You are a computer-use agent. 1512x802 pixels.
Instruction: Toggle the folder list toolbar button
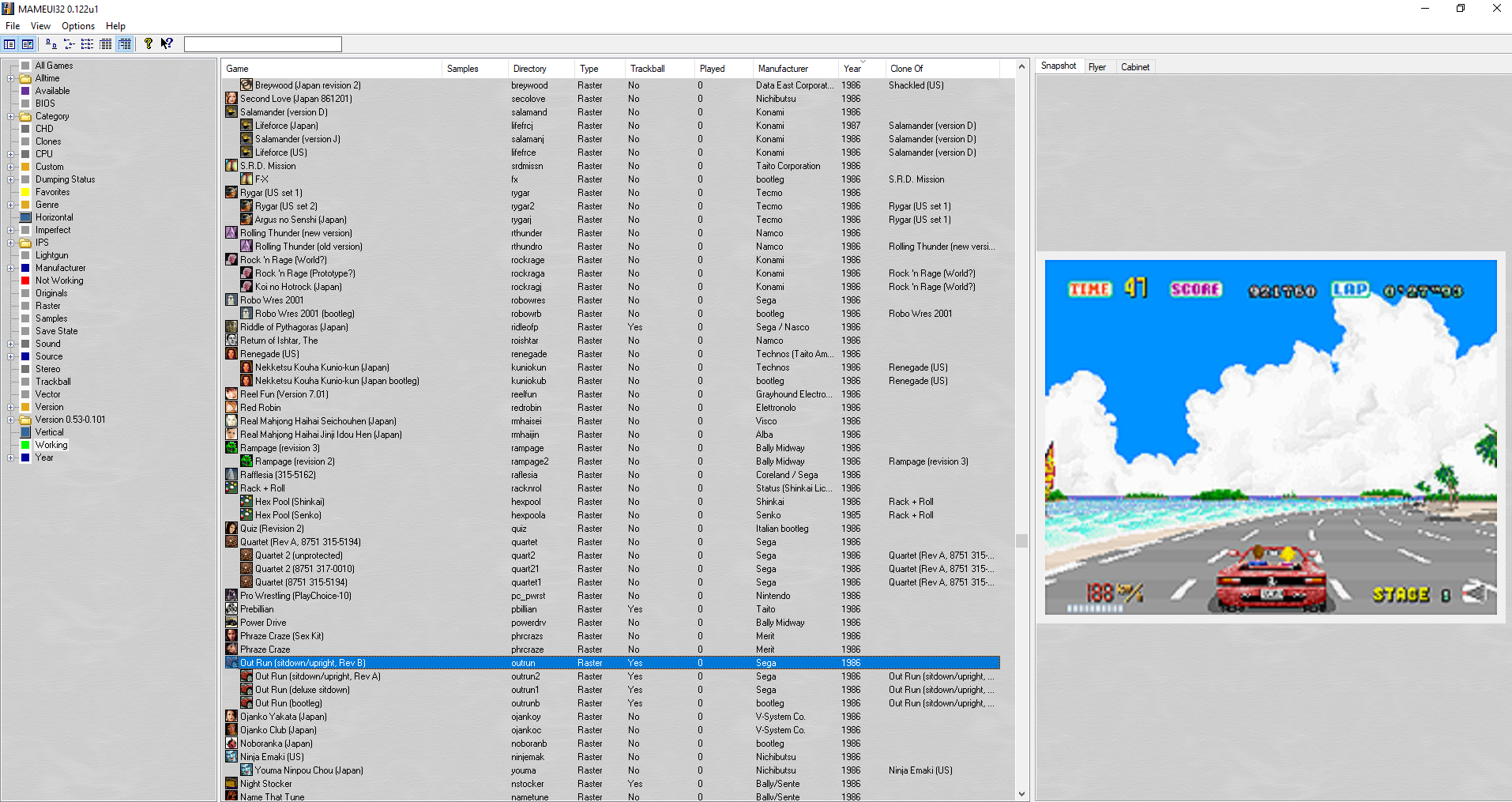click(9, 44)
